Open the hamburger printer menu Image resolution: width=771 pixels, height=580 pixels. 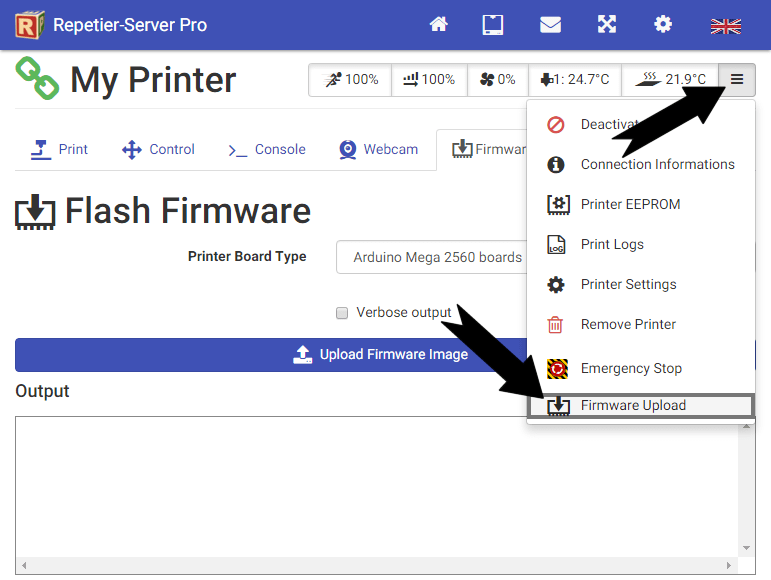click(x=737, y=80)
